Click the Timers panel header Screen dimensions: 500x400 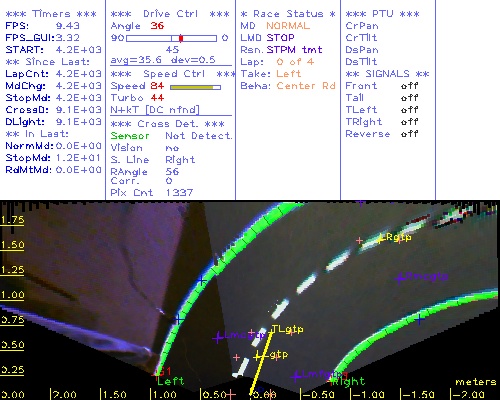click(x=51, y=14)
